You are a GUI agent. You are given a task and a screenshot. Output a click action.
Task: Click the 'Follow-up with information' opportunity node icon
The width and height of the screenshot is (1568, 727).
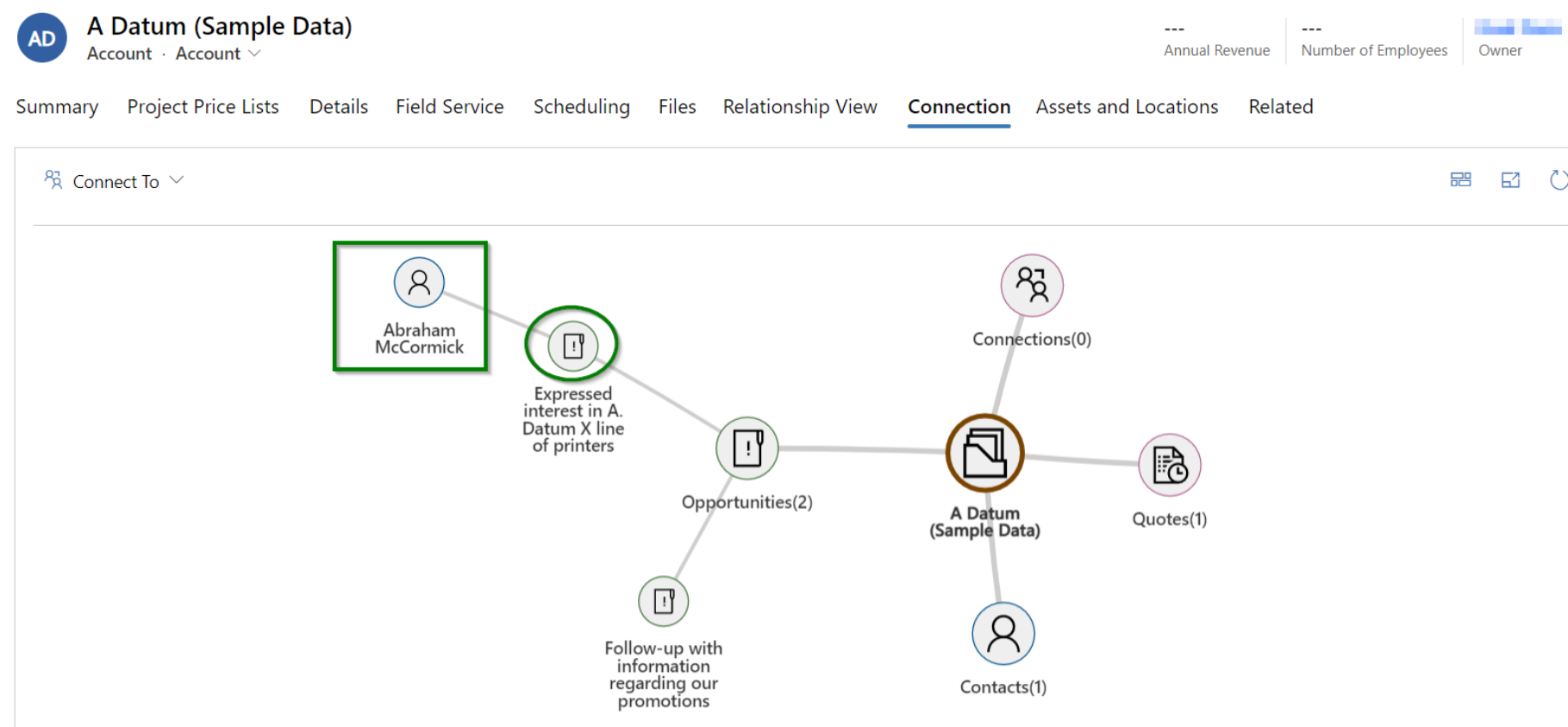[x=664, y=601]
